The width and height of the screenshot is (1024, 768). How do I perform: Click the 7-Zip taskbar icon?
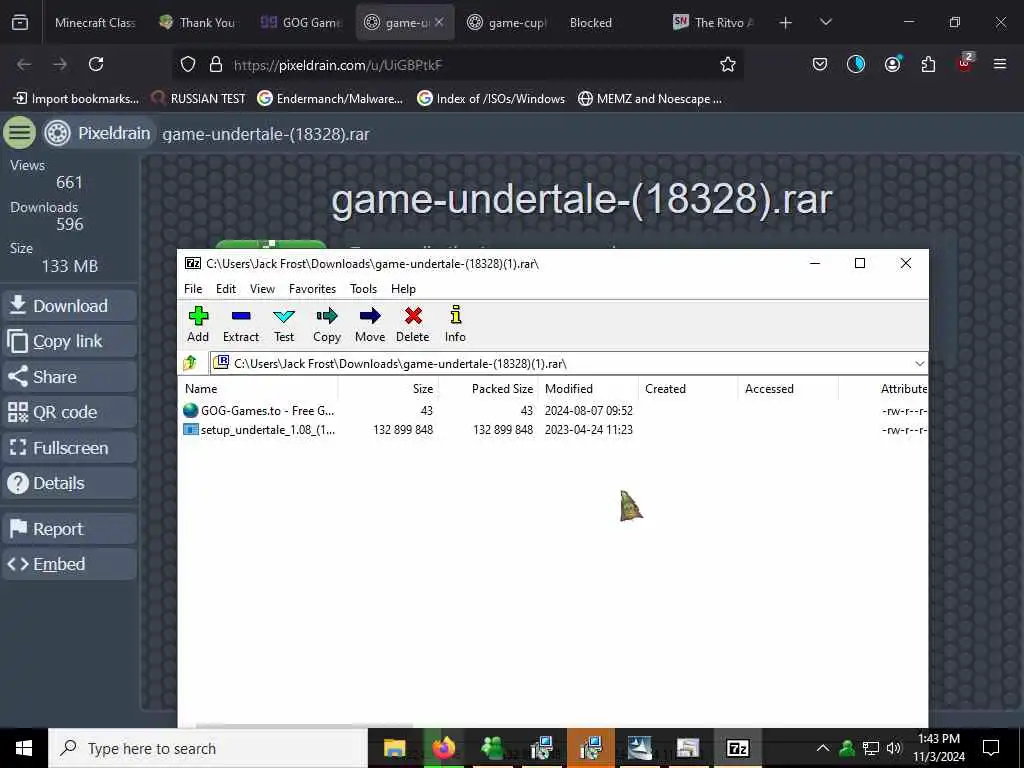coord(737,748)
